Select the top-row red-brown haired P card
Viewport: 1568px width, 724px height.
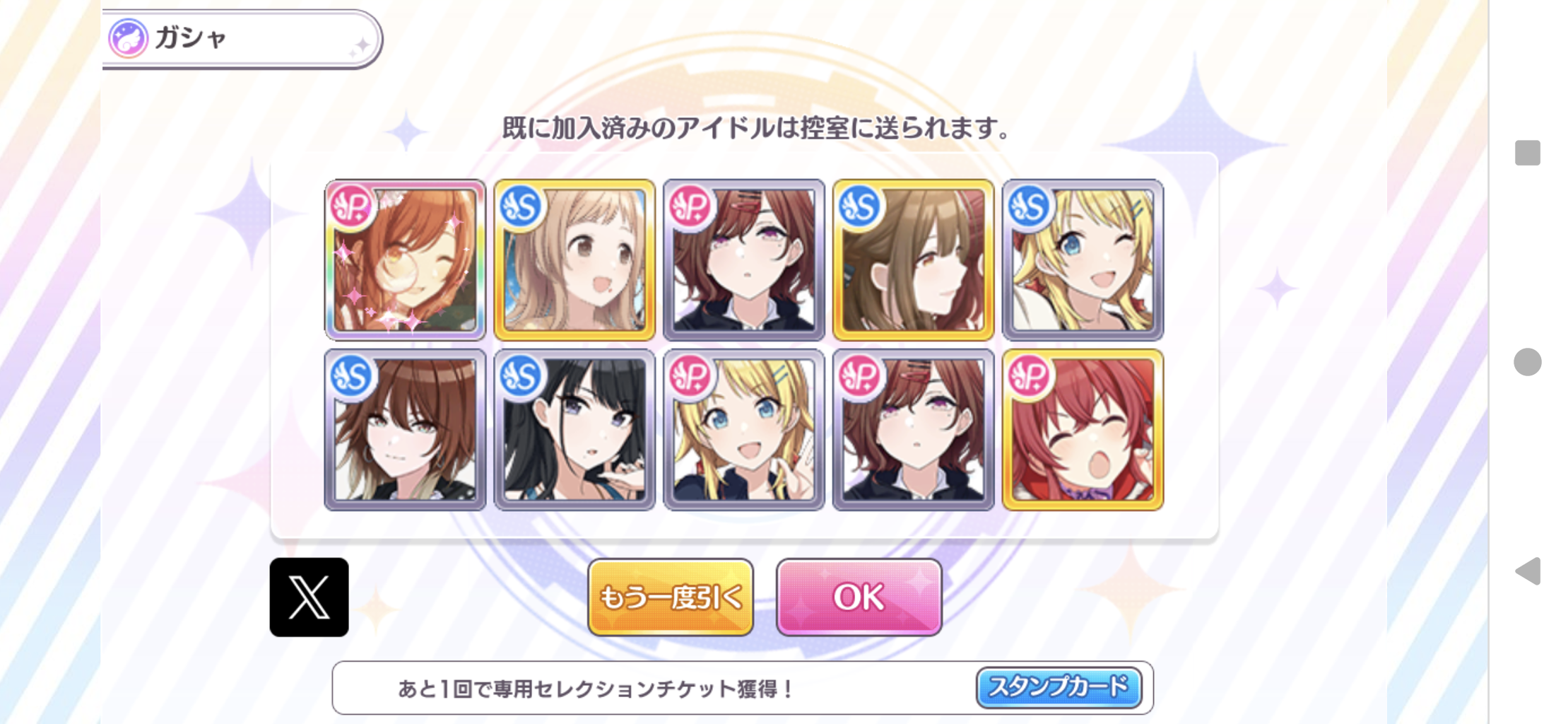click(744, 259)
